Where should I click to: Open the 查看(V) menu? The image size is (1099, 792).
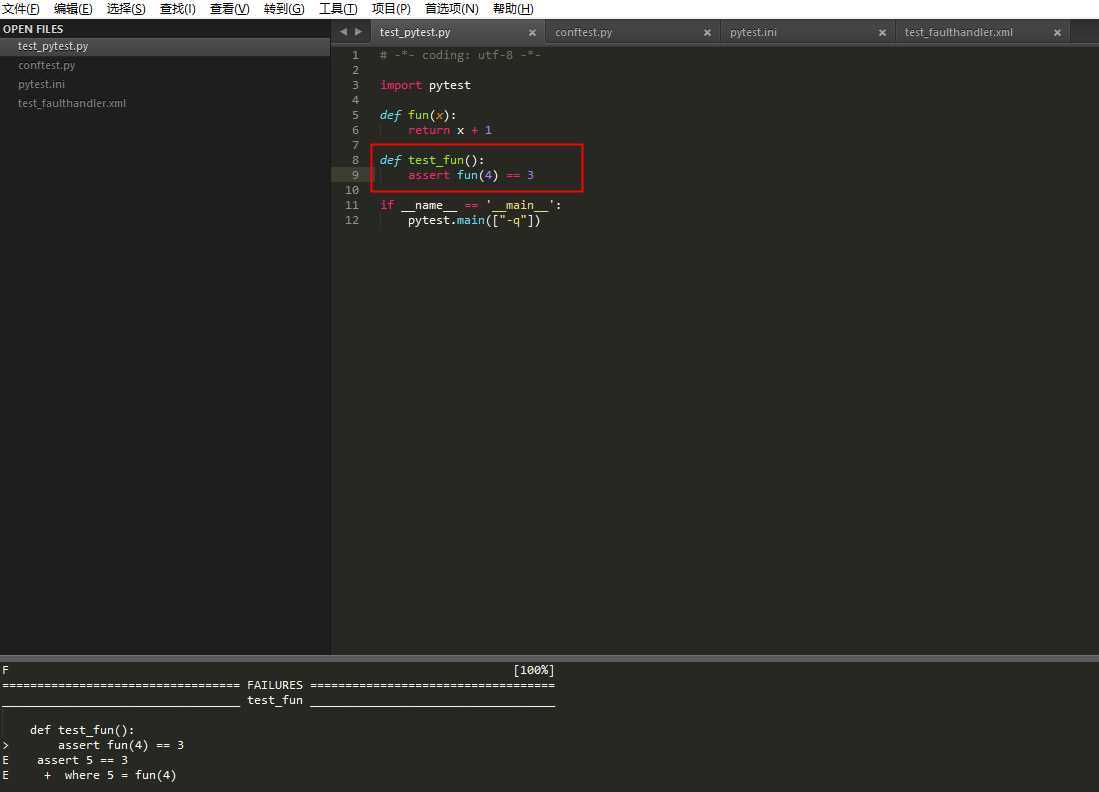tap(229, 9)
